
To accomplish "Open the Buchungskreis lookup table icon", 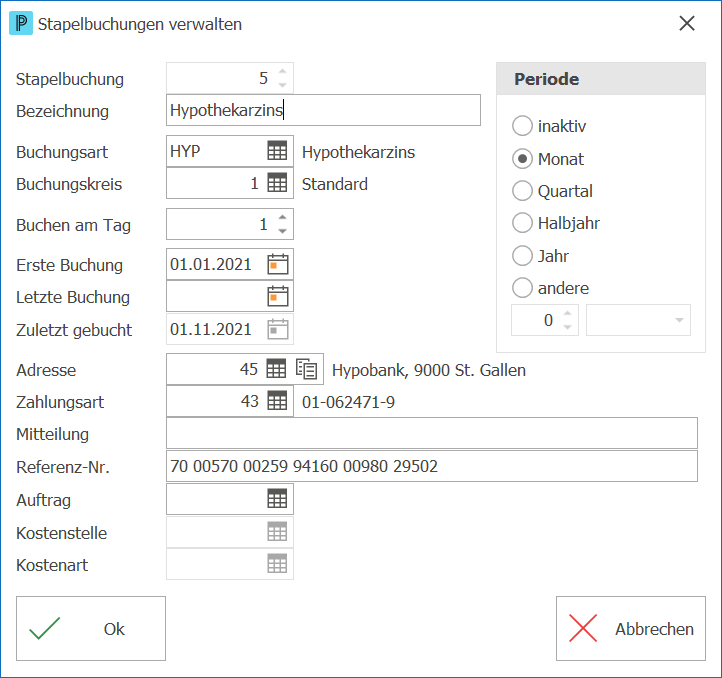I will coord(277,183).
